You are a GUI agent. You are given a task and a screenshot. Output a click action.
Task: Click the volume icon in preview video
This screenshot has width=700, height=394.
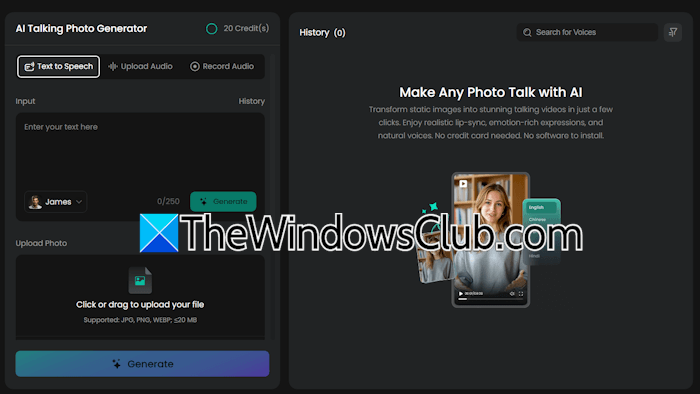tap(512, 294)
